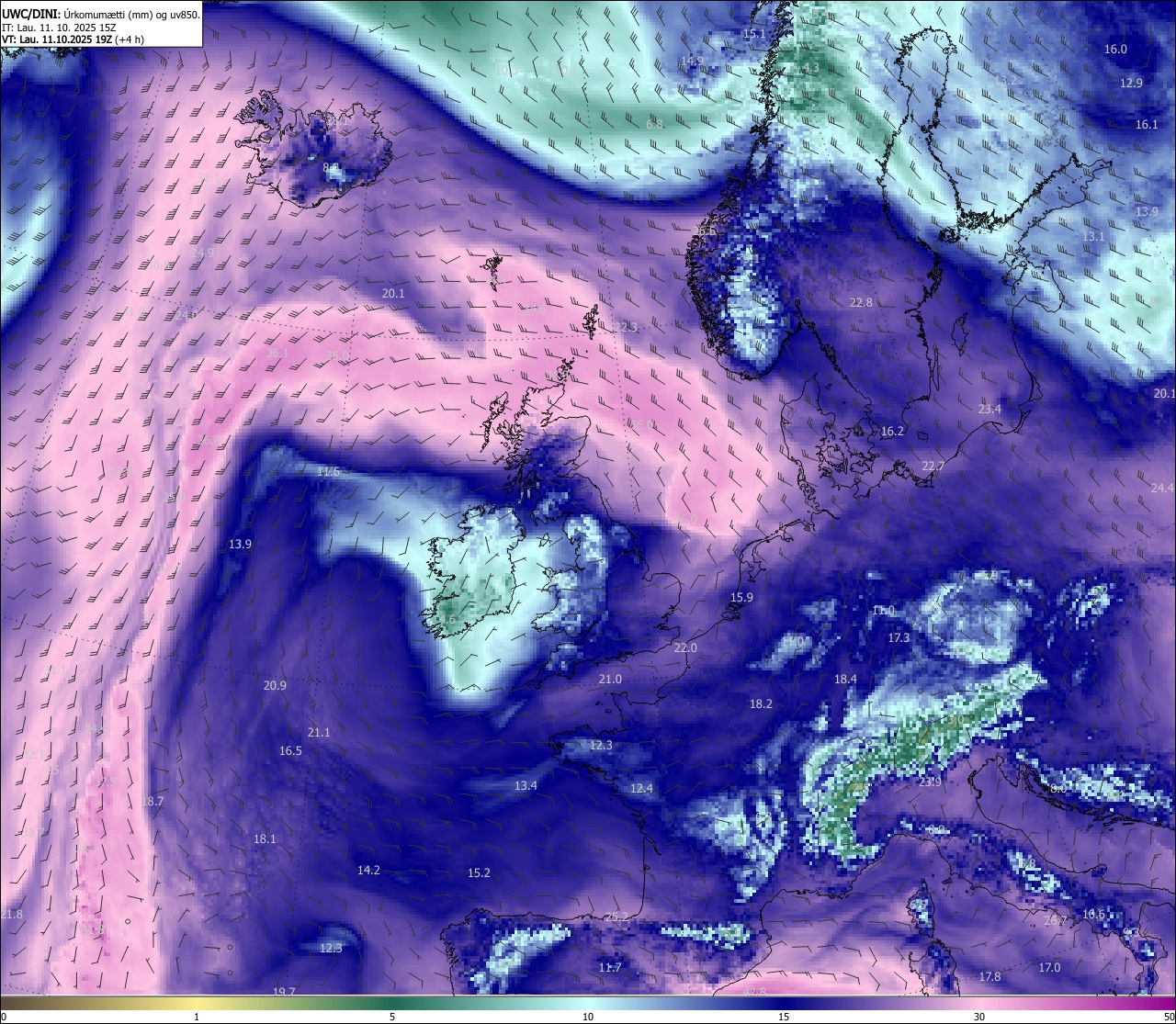1176x1024 pixels.
Task: Click the colour scale tick label 5
Action: click(392, 1017)
